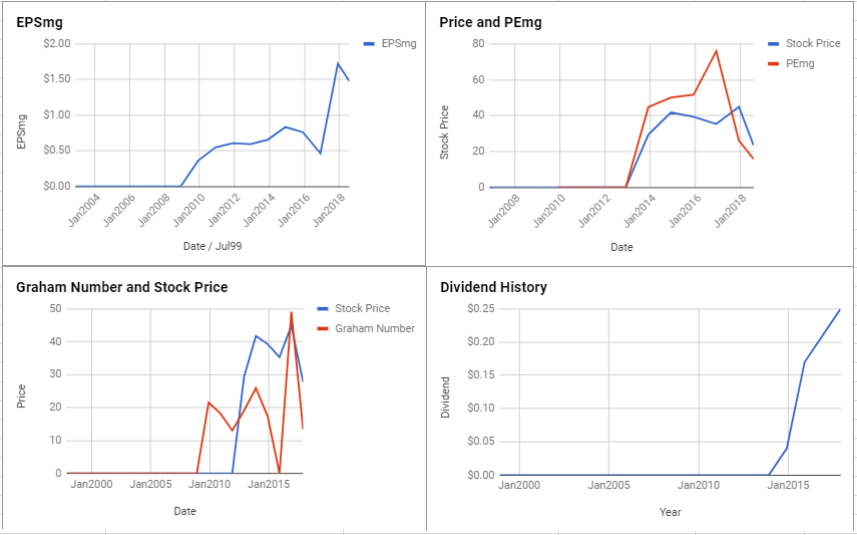The height and width of the screenshot is (535, 857).
Task: Click the 'Date / Jul99' axis title
Action: 213,246
